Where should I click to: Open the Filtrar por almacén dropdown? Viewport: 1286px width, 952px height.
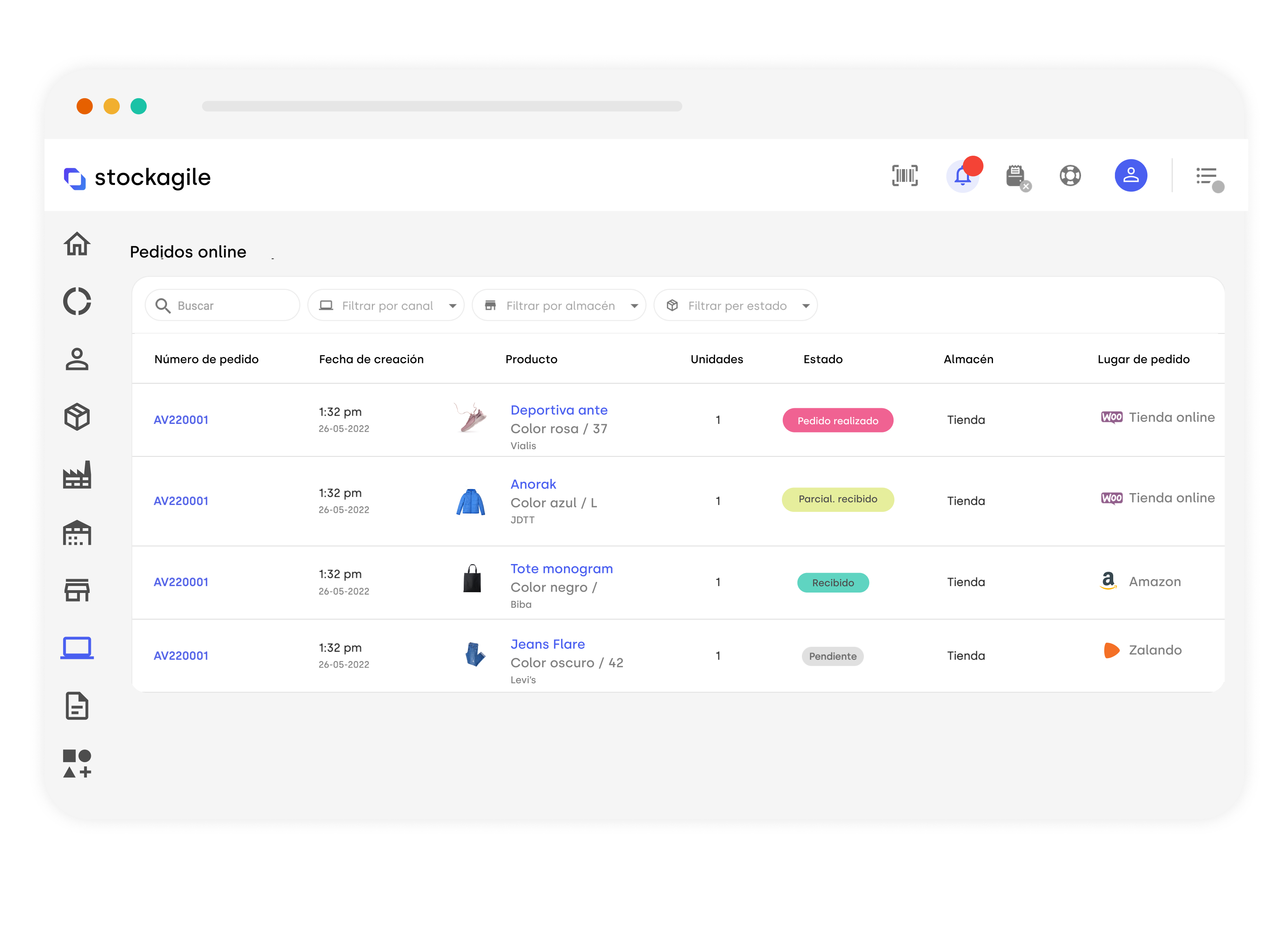point(559,305)
